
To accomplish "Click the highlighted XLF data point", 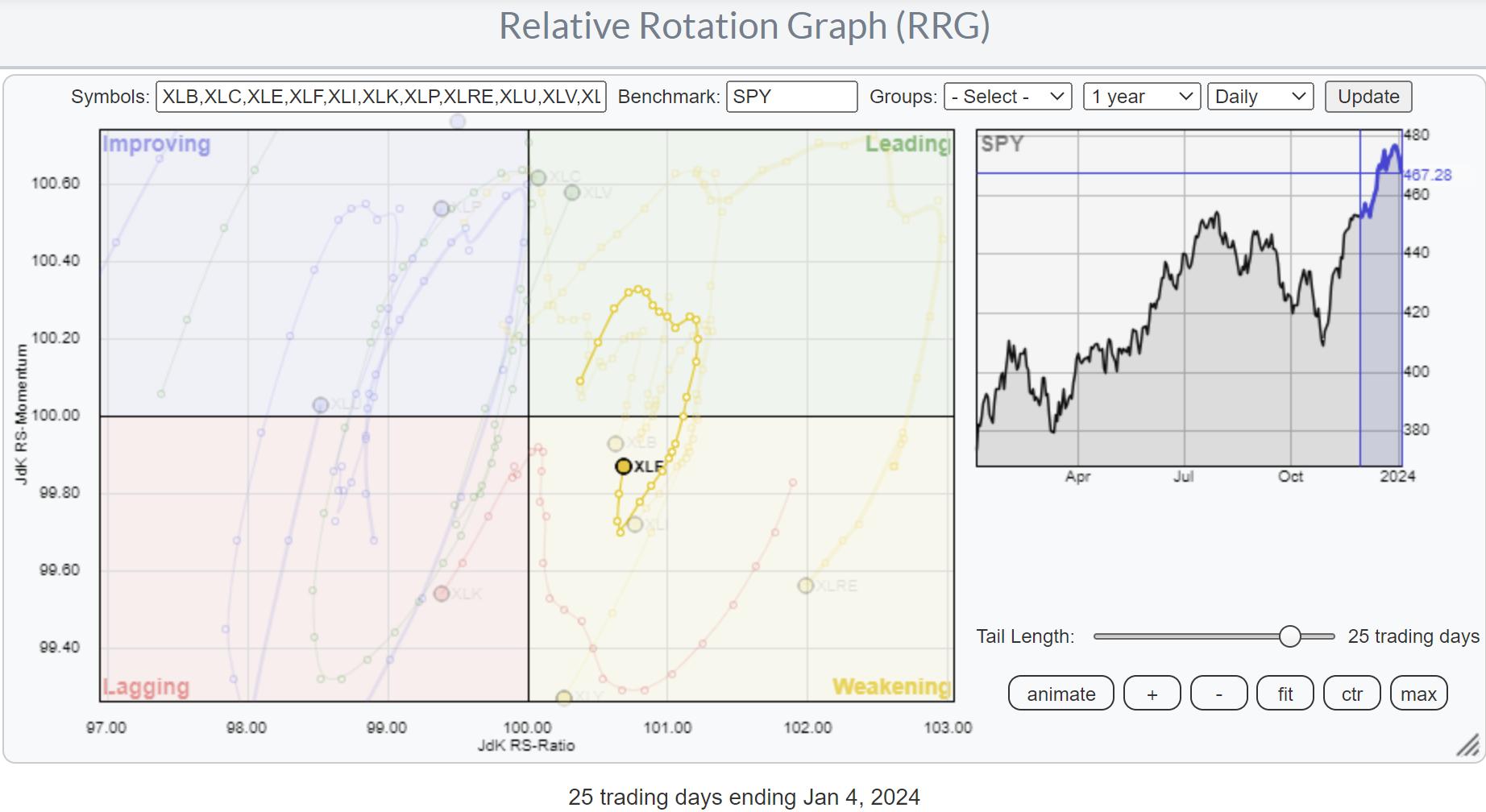I will pyautogui.click(x=623, y=466).
